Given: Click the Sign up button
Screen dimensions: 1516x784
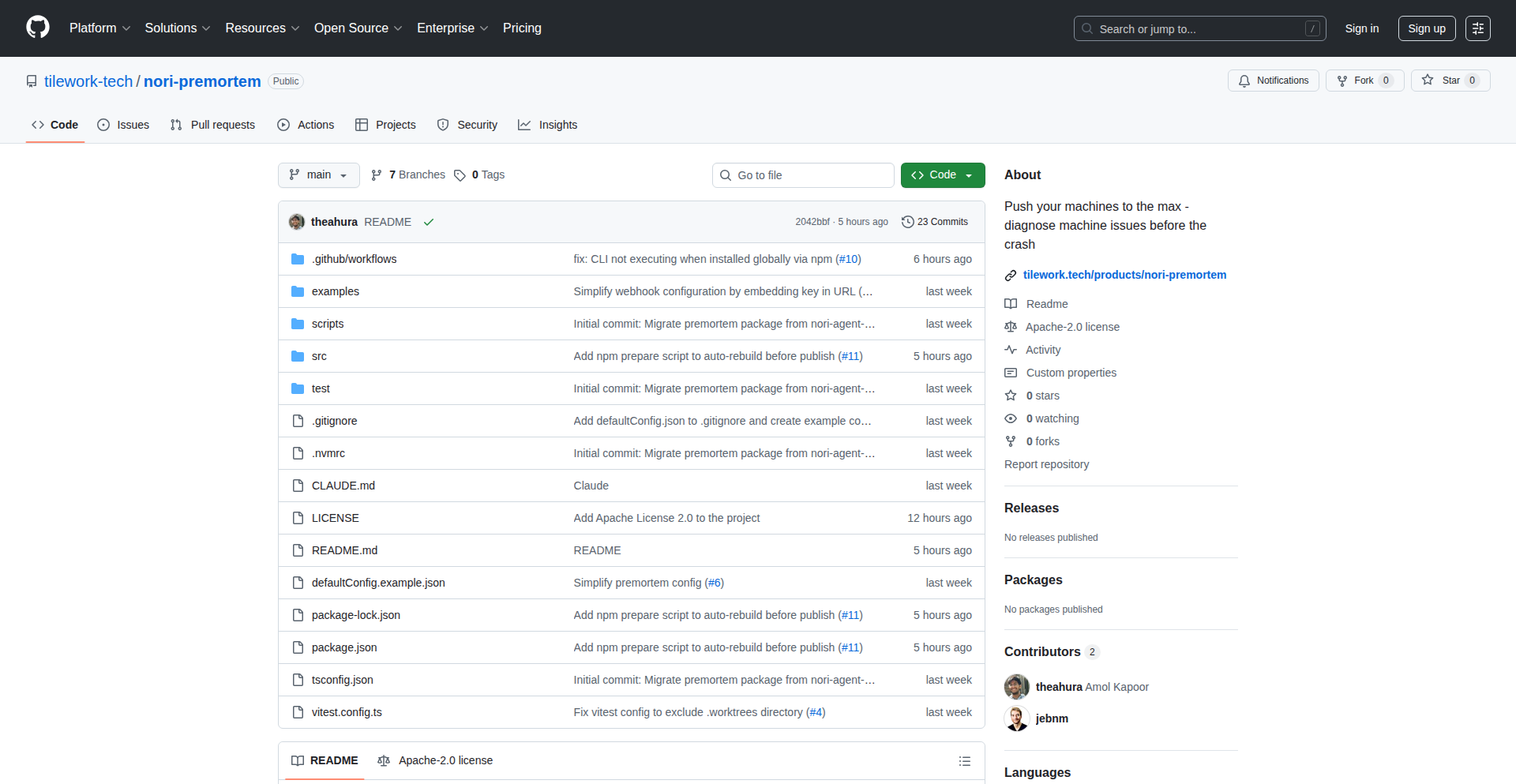Looking at the screenshot, I should point(1427,28).
